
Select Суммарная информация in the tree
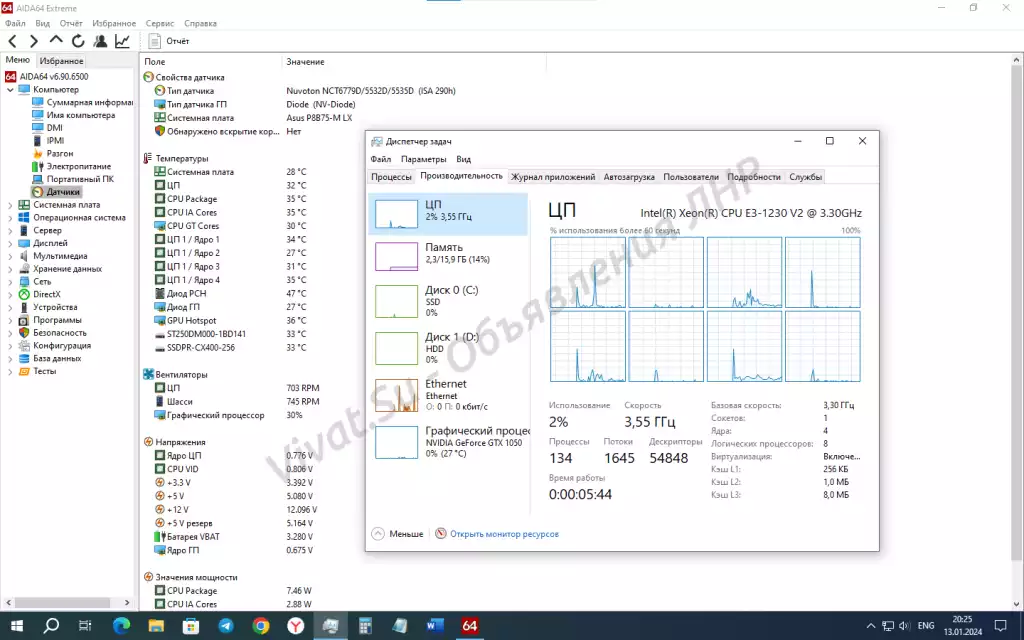89,102
